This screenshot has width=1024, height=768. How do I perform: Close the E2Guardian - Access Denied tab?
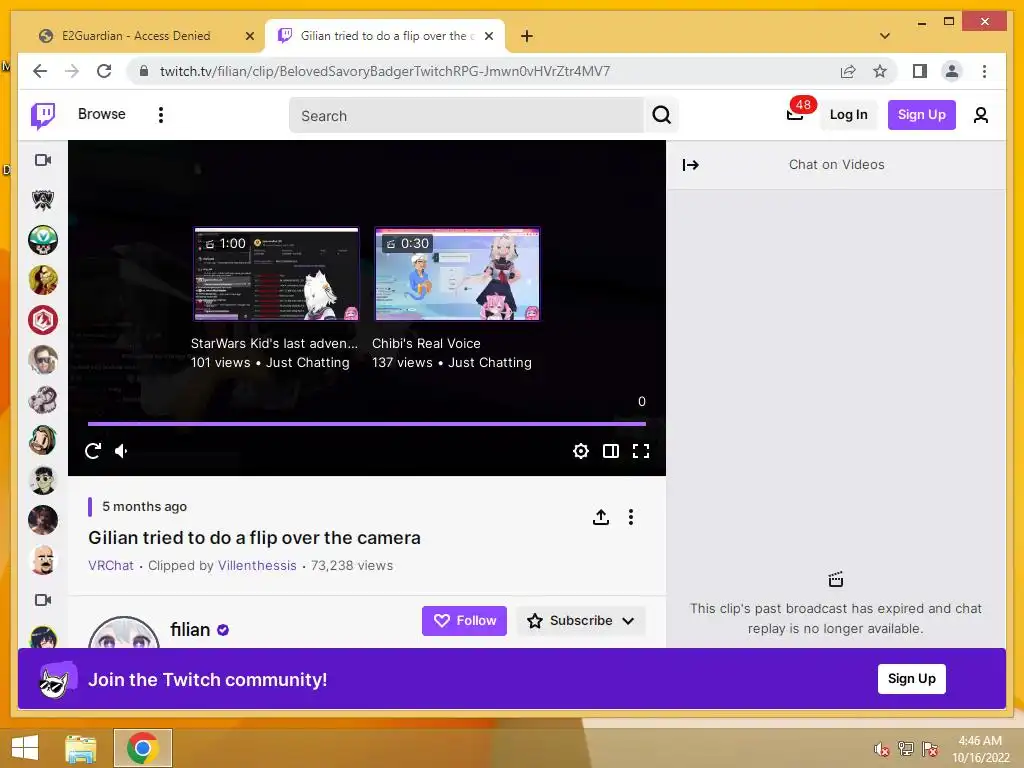(x=249, y=37)
